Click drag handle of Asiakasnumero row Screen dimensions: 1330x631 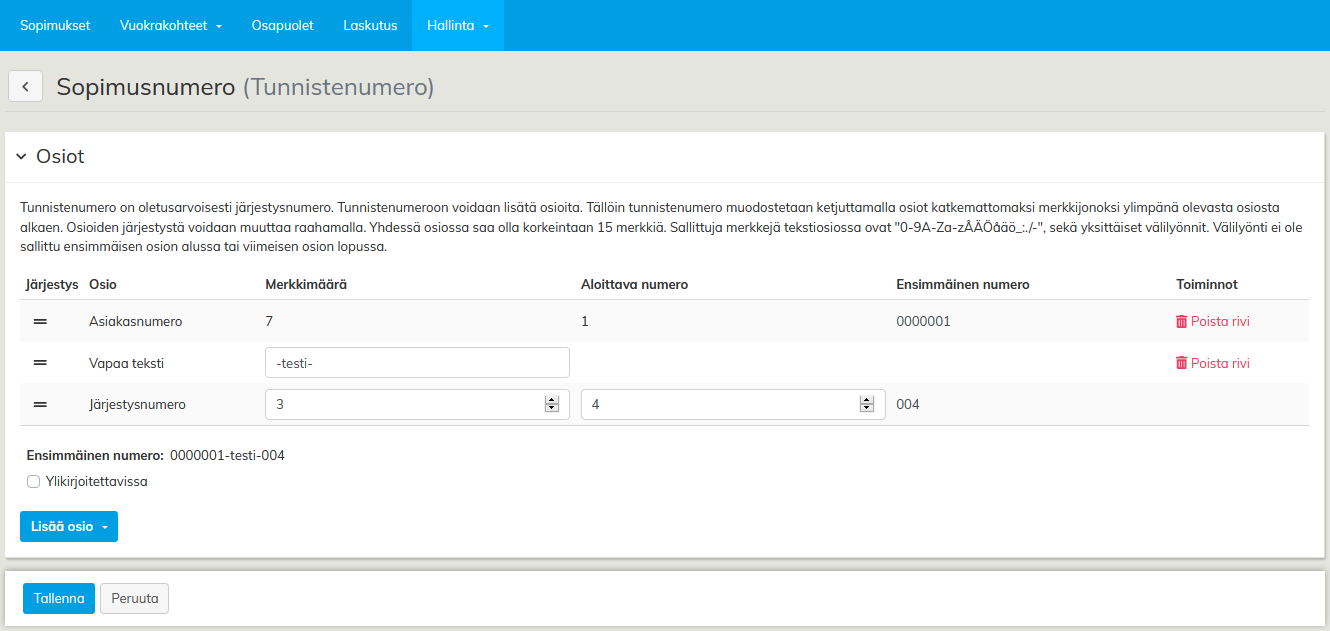pyautogui.click(x=41, y=322)
